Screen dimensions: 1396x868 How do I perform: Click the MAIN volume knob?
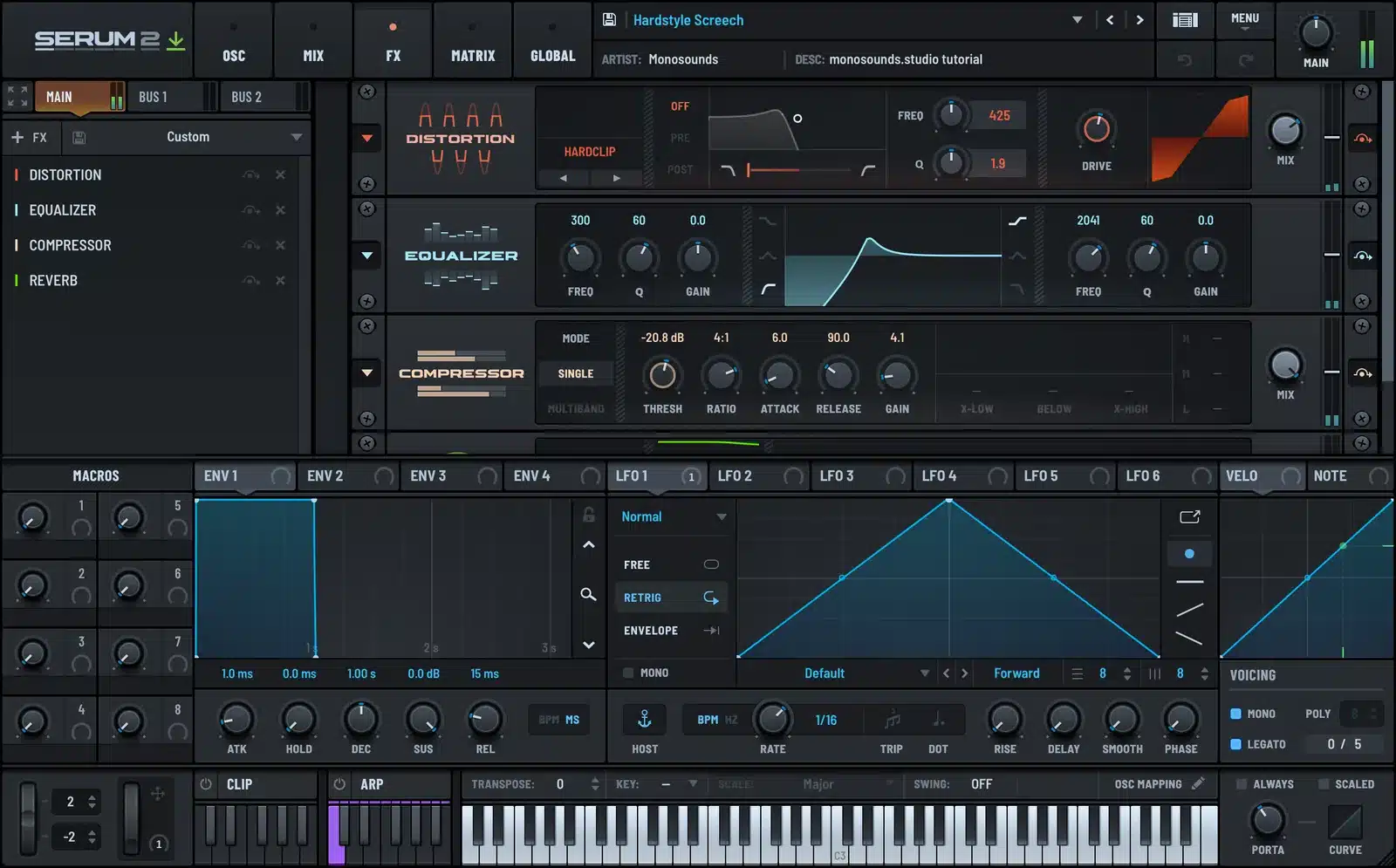pos(1316,32)
